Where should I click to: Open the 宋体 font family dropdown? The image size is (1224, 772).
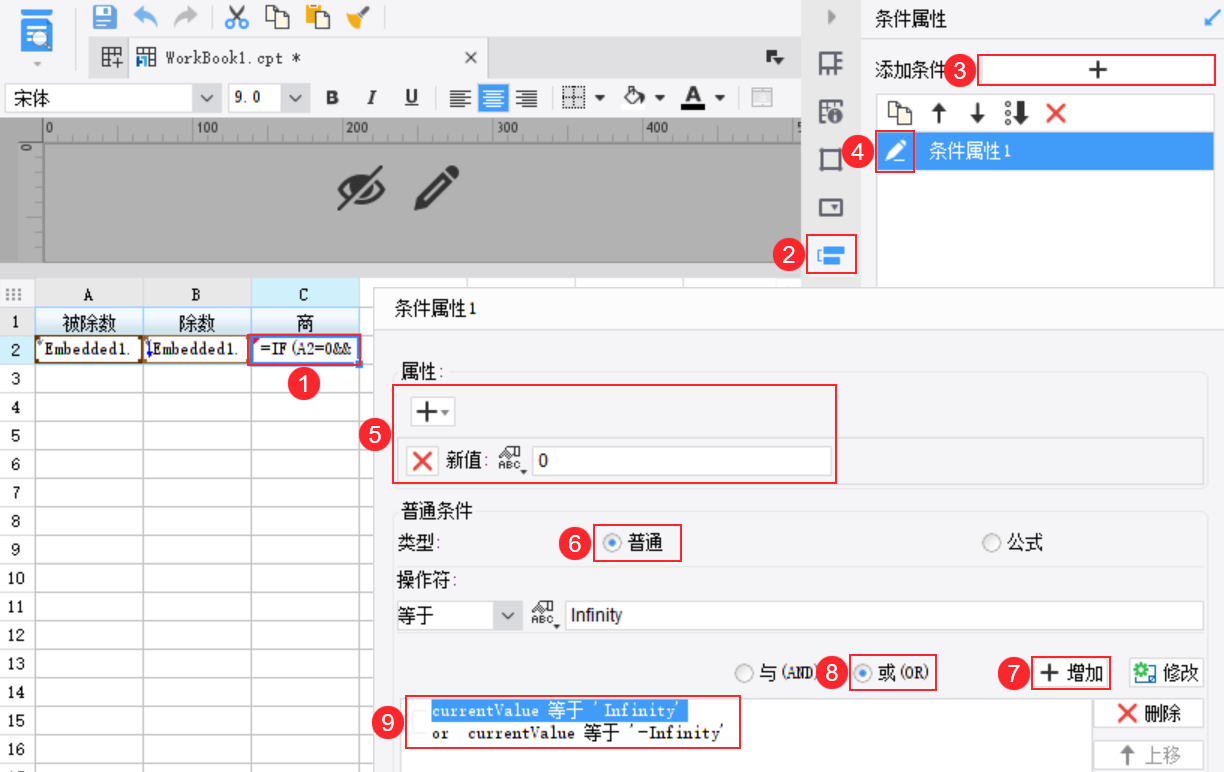point(209,98)
